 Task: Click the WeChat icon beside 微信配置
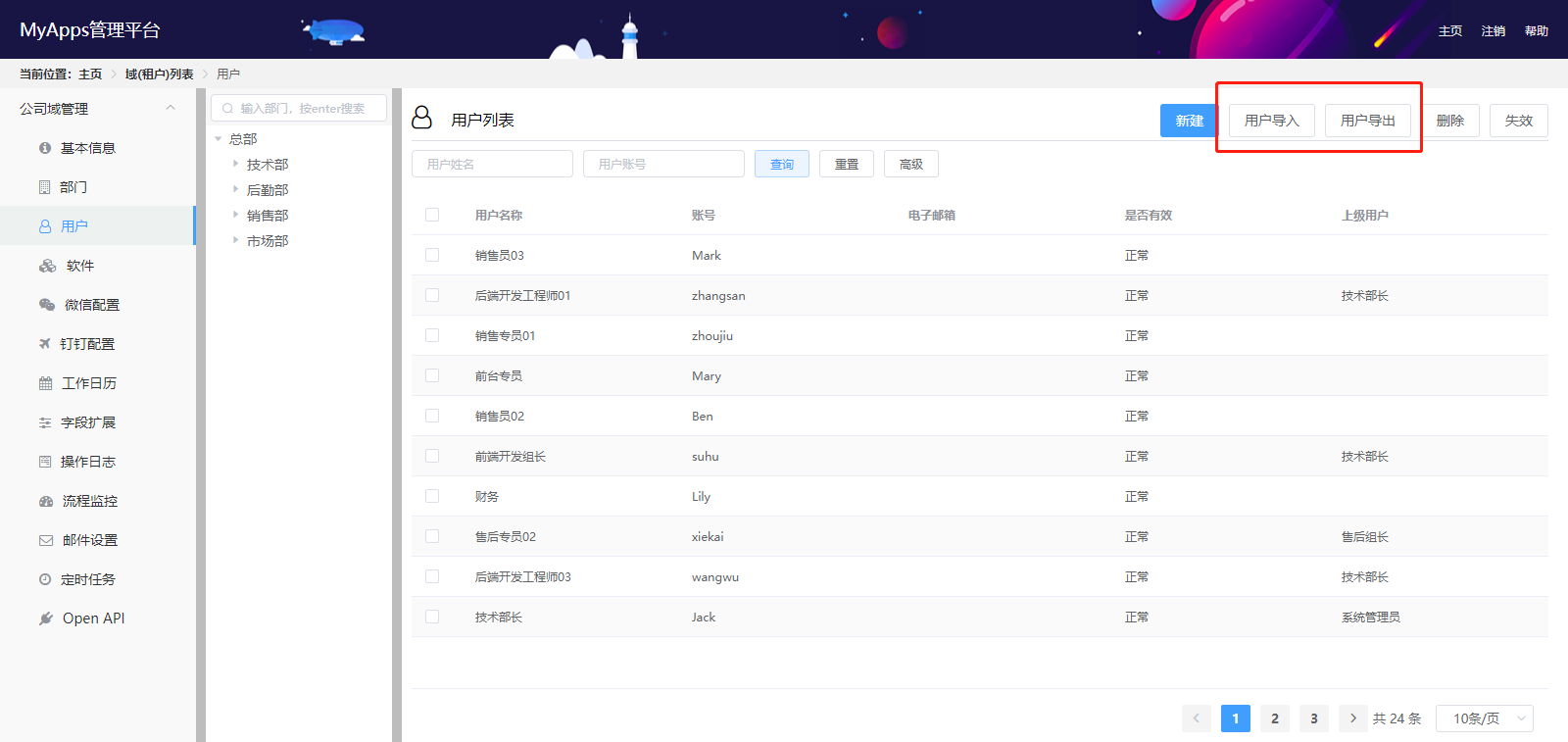tap(46, 305)
